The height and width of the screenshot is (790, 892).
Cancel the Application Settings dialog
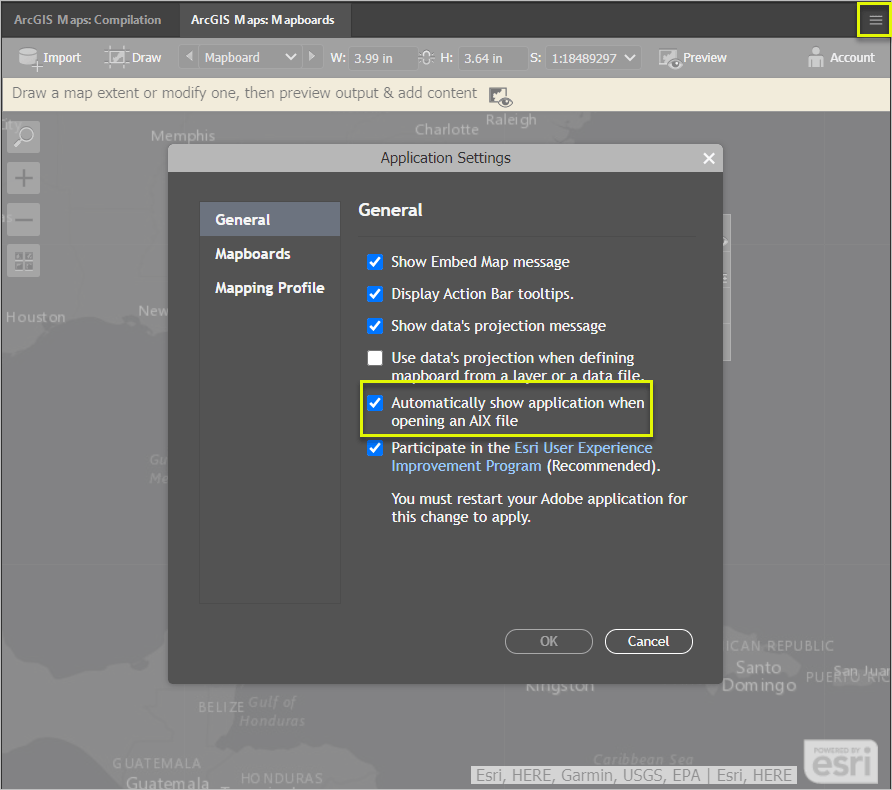point(648,641)
